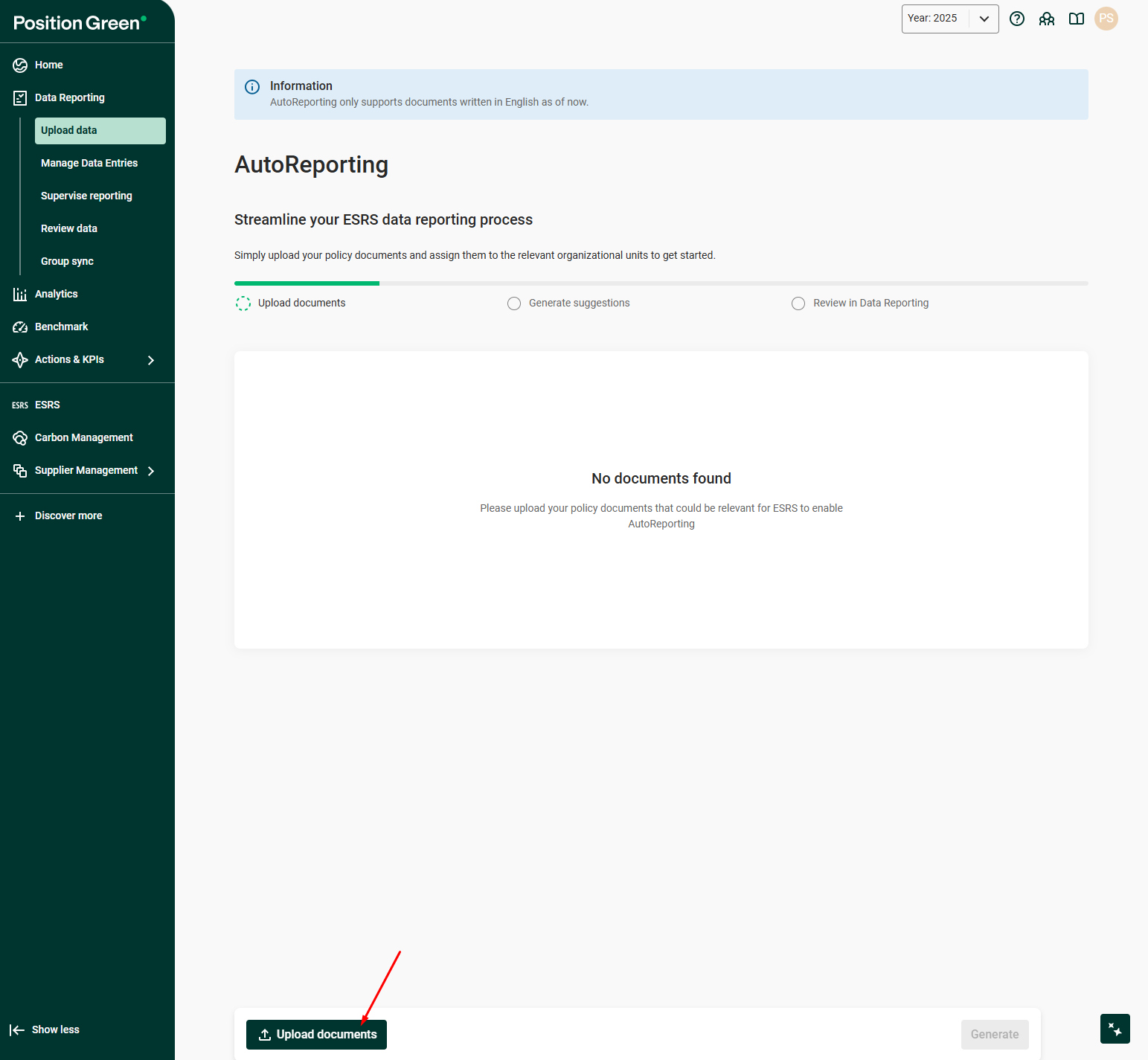
Task: Click the Benchmark gauge icon
Action: 20,327
